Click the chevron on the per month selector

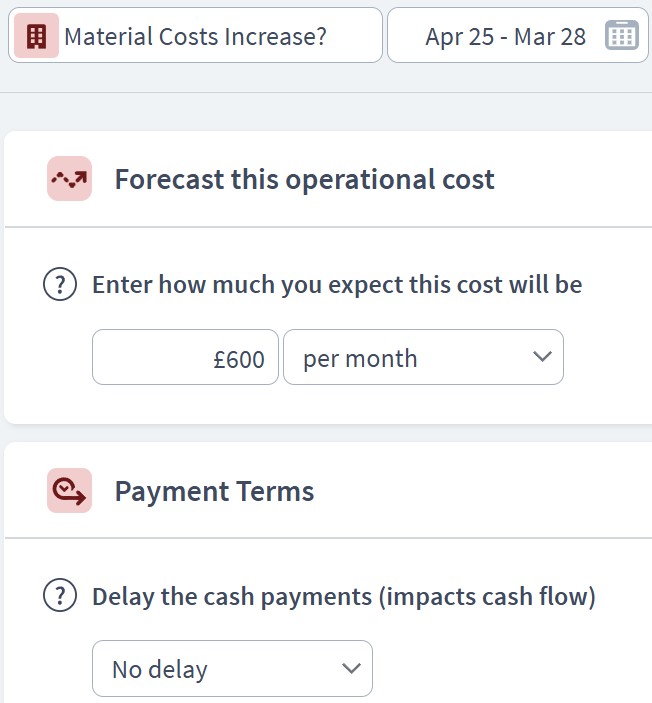(542, 357)
